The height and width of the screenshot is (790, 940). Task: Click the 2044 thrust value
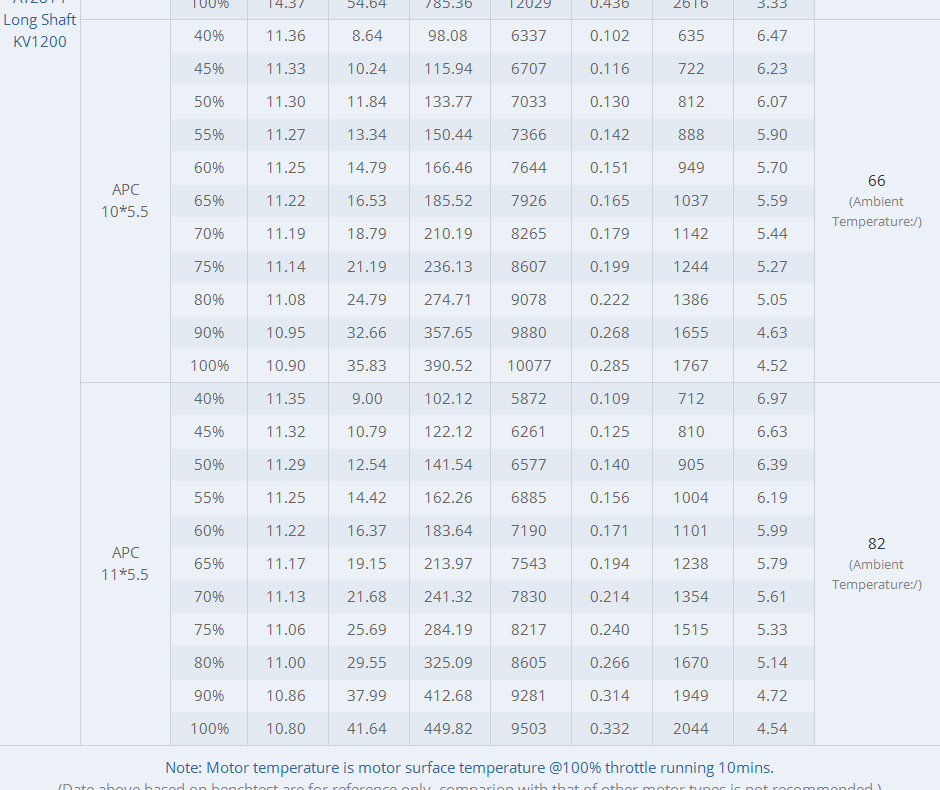[x=691, y=729]
